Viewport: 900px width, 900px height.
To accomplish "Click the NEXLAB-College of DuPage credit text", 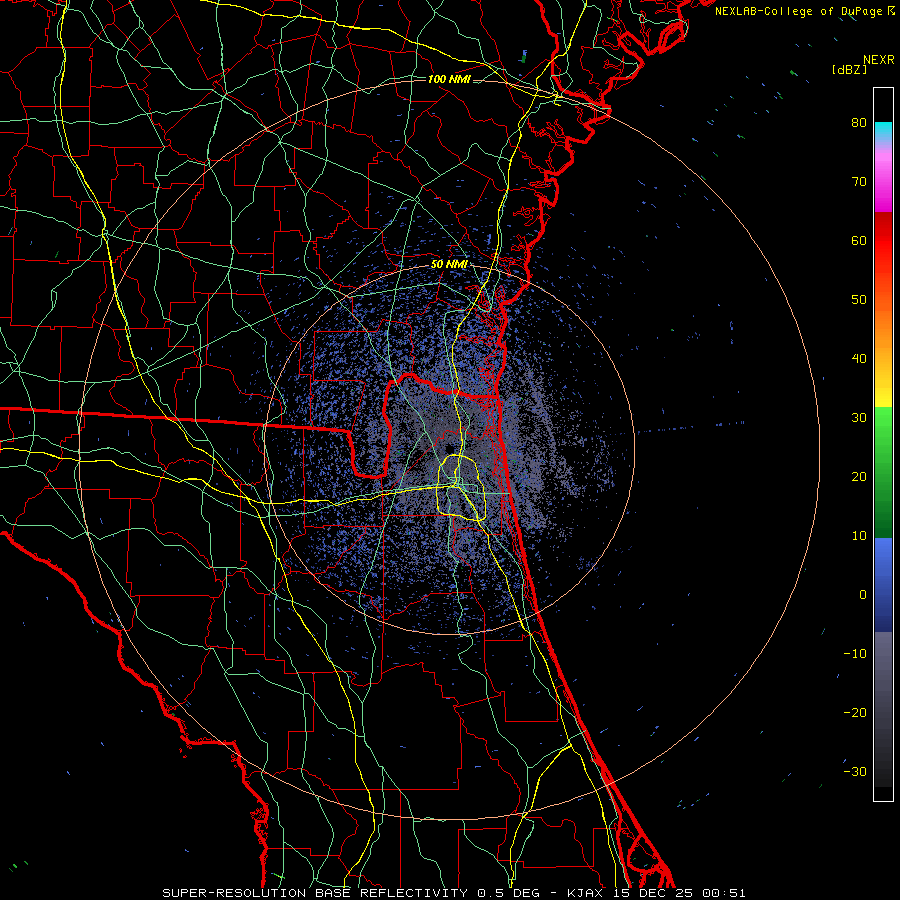I will 798,11.
